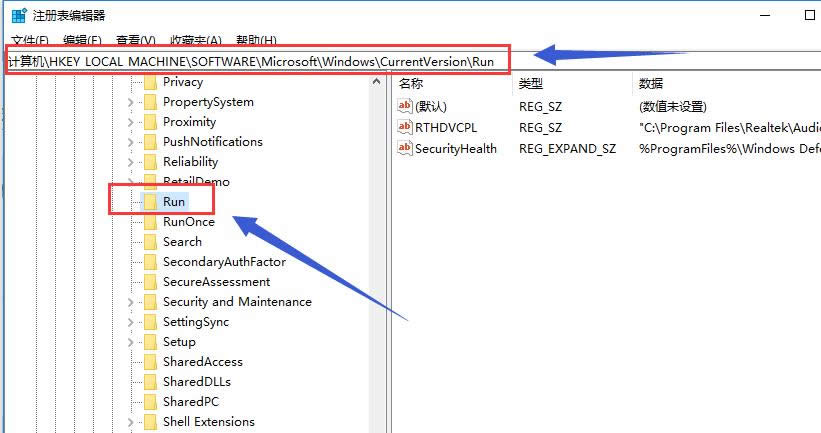
Task: Click the Search folder icon
Action: pos(150,242)
